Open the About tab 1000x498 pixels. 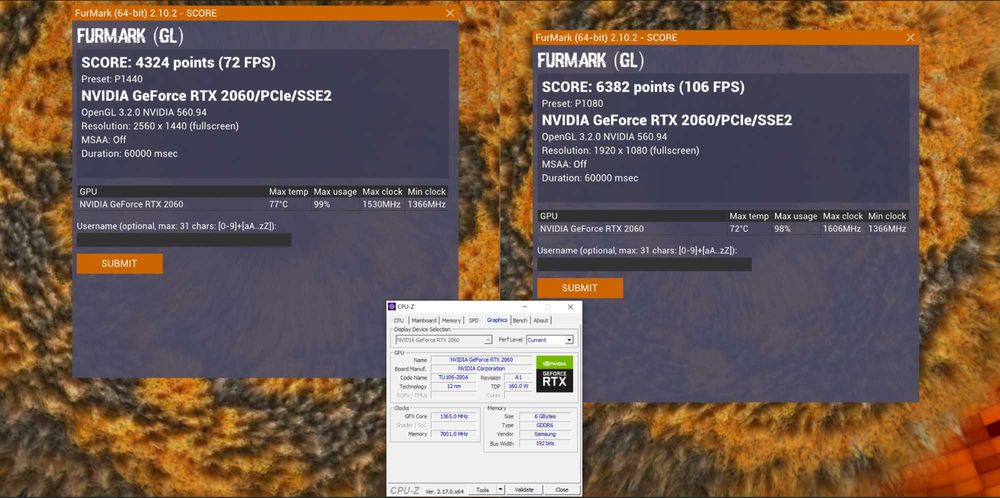pyautogui.click(x=541, y=321)
